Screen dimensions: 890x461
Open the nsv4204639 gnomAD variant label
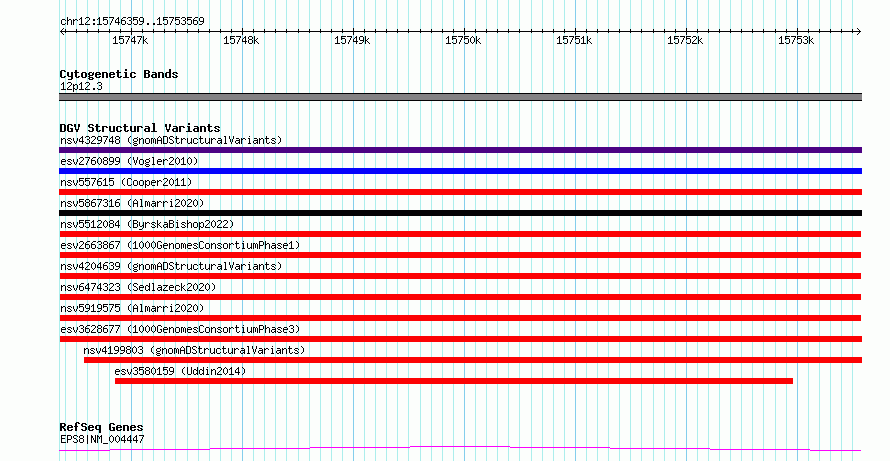(x=171, y=266)
